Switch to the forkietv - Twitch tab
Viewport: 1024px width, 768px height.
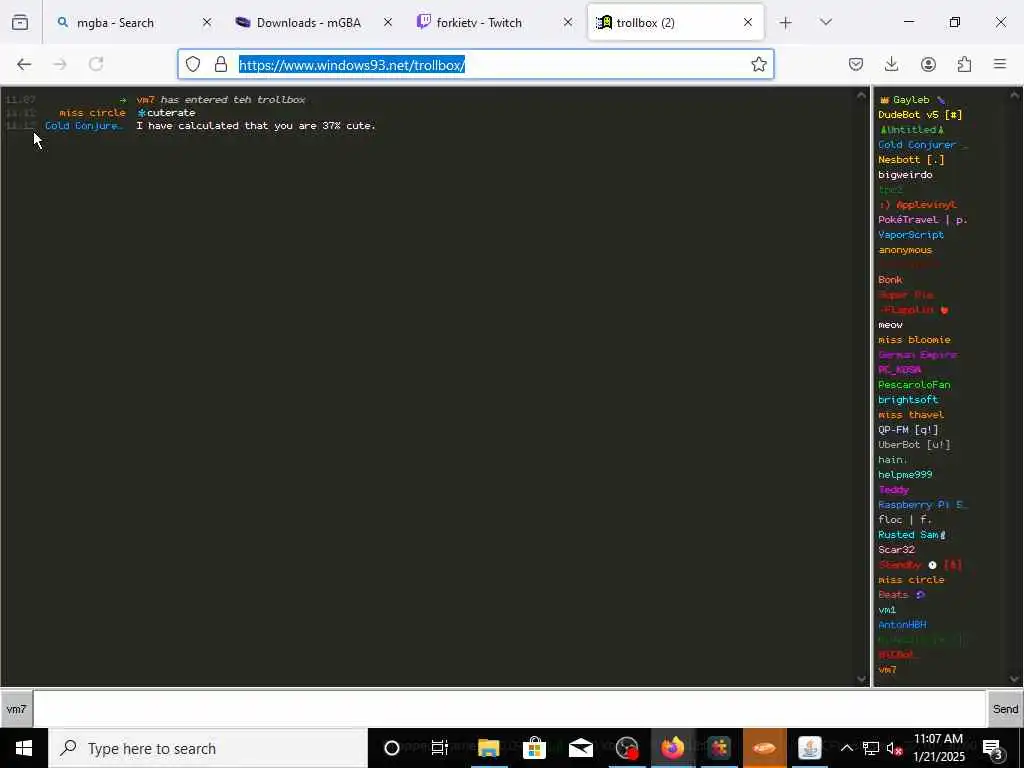point(494,23)
